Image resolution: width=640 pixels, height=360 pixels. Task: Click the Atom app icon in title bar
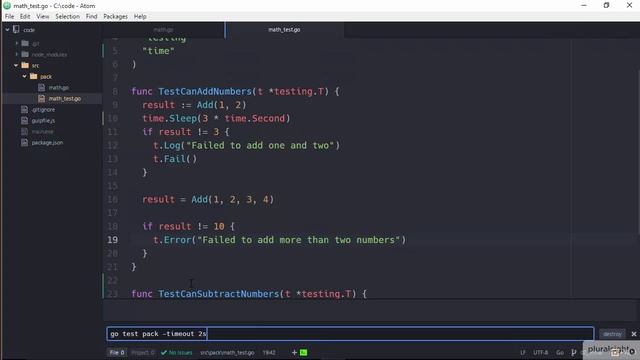tap(7, 6)
